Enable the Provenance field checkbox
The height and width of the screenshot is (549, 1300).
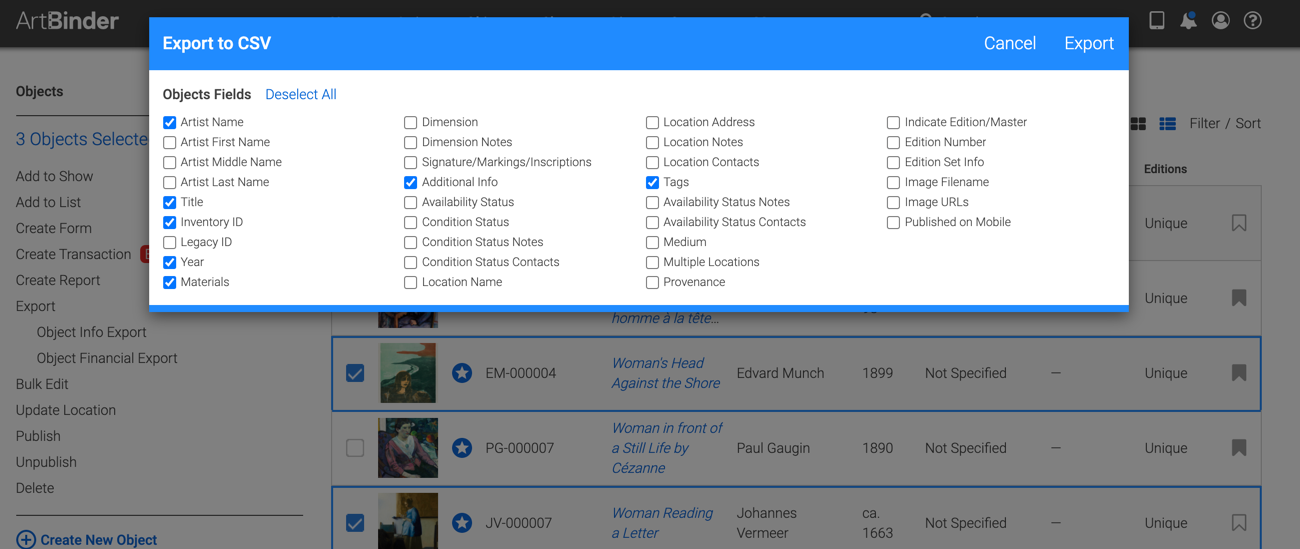pyautogui.click(x=652, y=282)
